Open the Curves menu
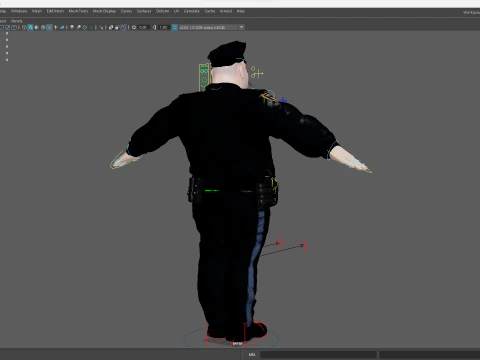This screenshot has width=480, height=360. click(126, 11)
